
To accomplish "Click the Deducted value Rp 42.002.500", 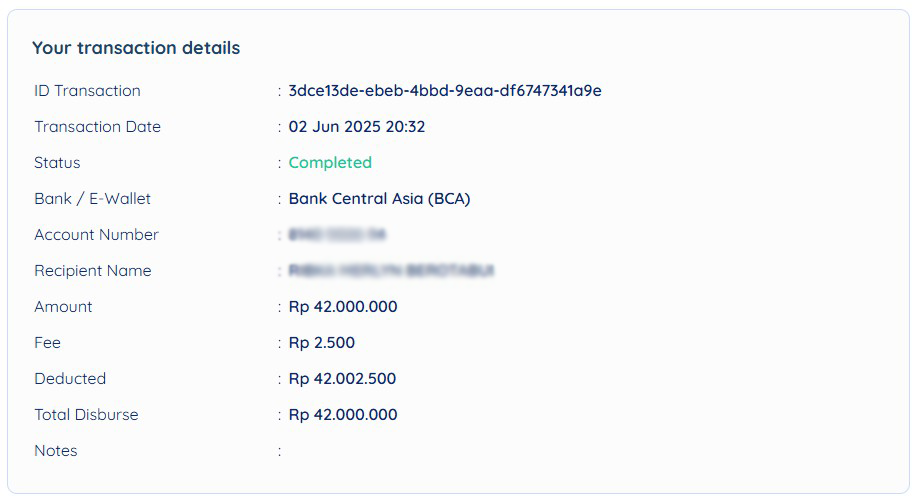I will coord(342,379).
